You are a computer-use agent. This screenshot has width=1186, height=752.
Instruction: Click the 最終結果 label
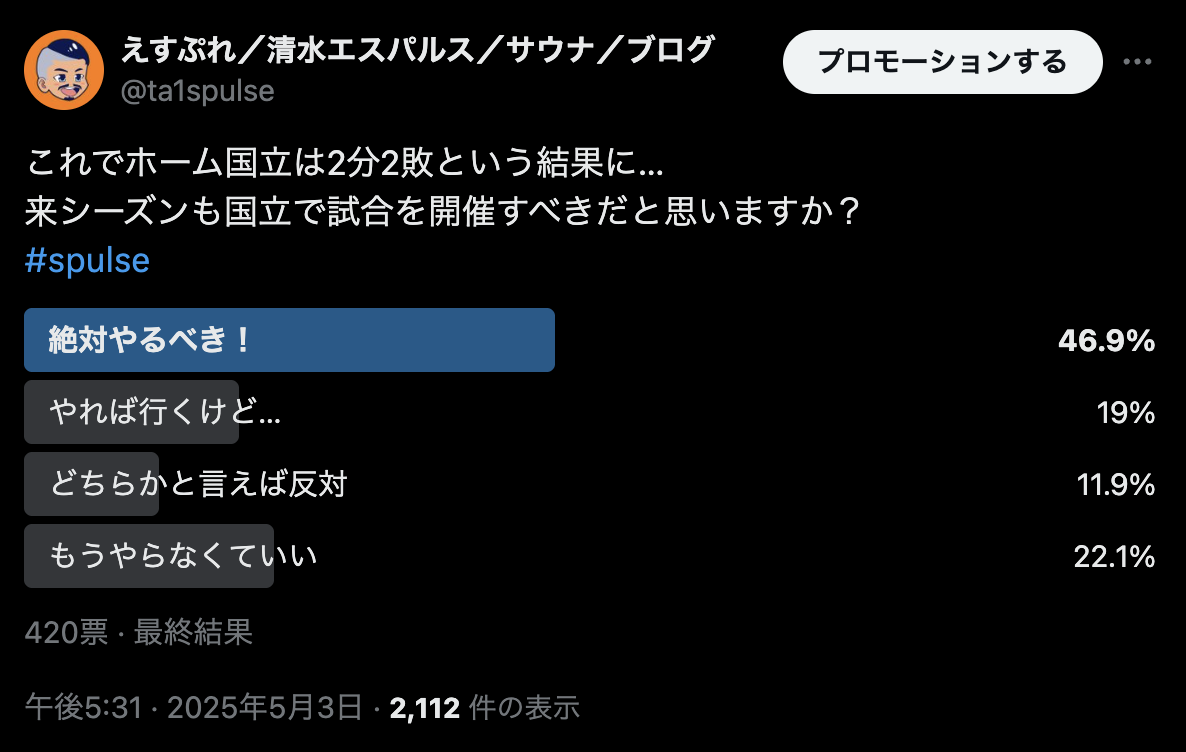[x=193, y=632]
